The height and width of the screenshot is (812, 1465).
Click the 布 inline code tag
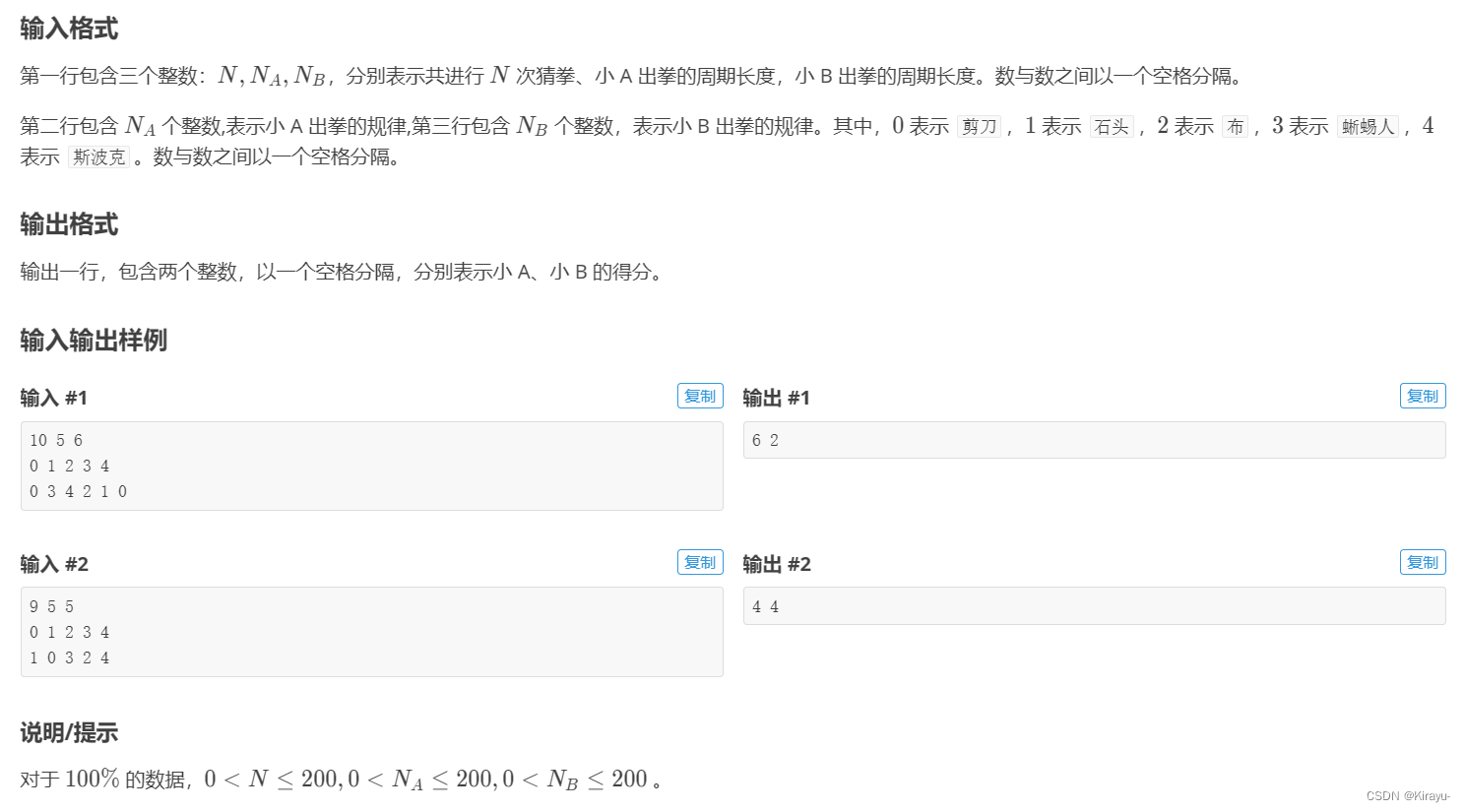tap(1235, 128)
